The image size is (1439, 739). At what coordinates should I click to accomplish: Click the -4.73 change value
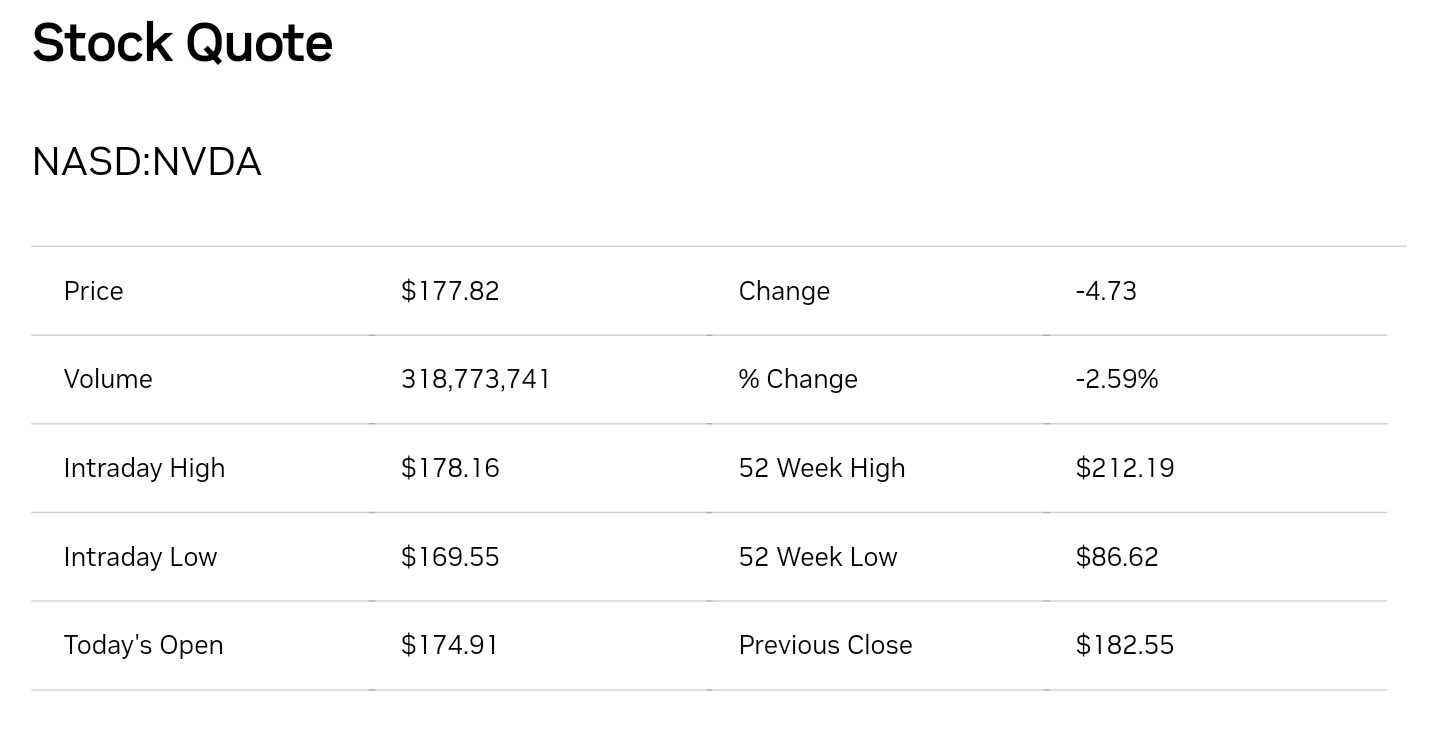click(x=1106, y=291)
